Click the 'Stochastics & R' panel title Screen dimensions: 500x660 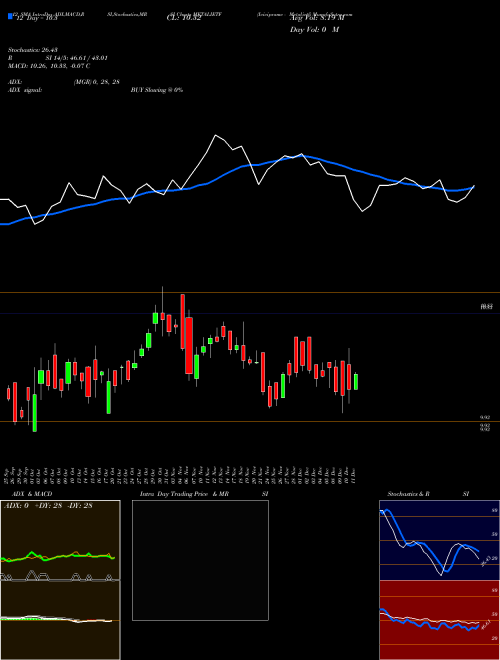(408, 494)
